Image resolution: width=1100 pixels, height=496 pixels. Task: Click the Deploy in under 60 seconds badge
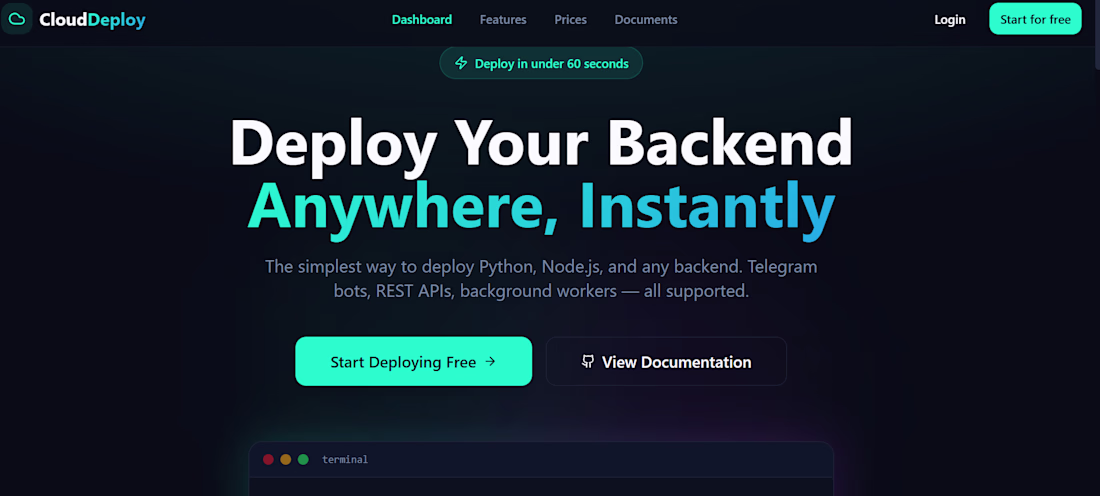[x=541, y=63]
